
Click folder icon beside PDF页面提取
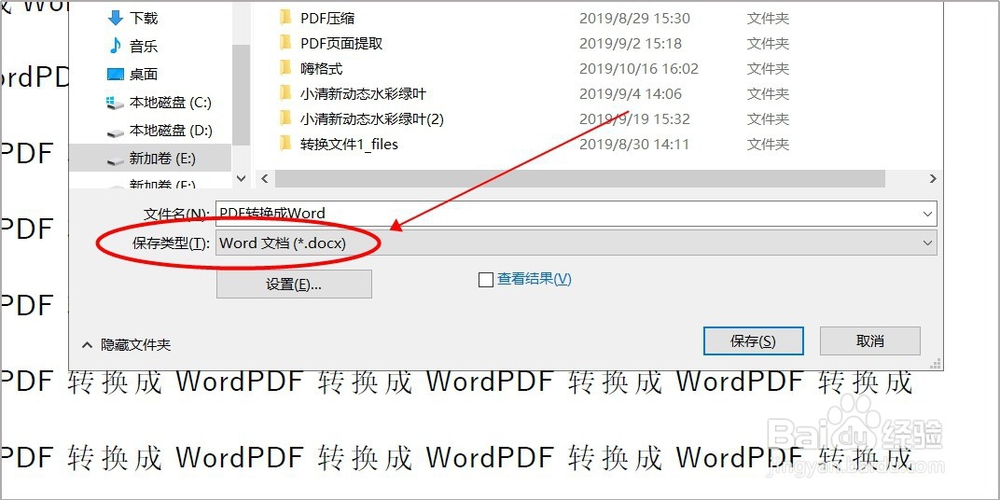coord(285,43)
